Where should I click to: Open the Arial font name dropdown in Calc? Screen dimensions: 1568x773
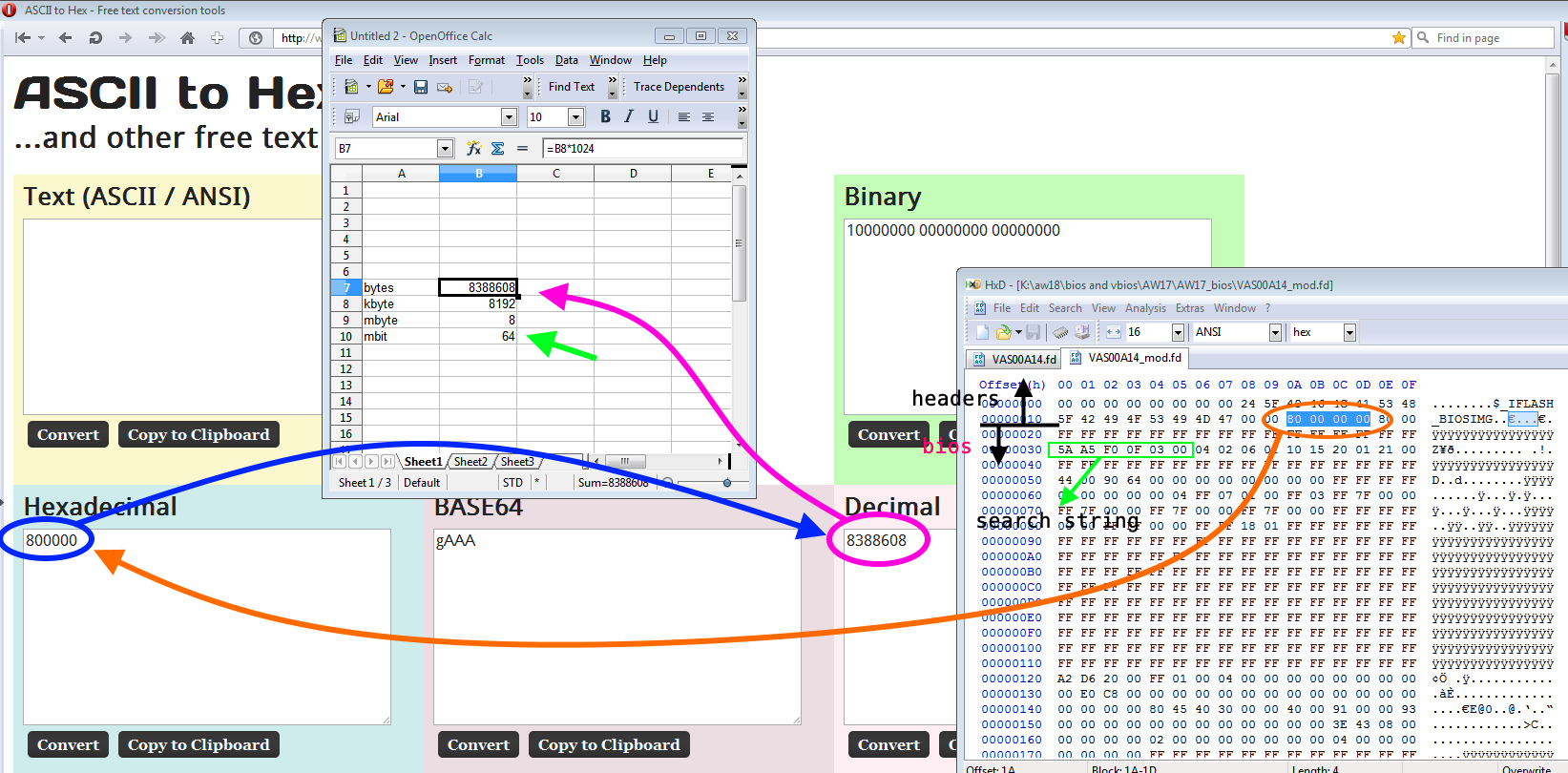click(509, 116)
